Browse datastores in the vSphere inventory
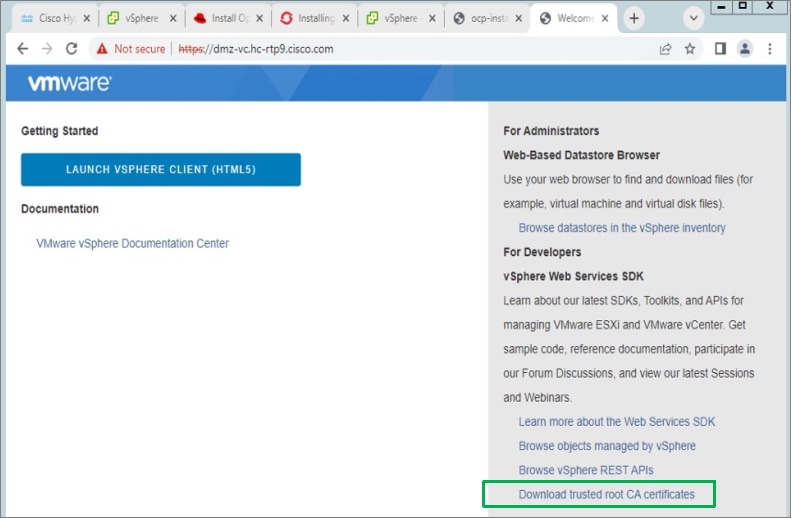 coord(622,228)
